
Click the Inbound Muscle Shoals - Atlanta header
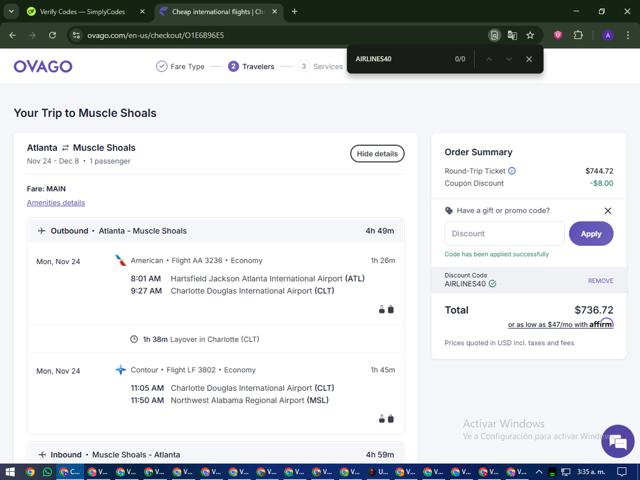coord(216,454)
